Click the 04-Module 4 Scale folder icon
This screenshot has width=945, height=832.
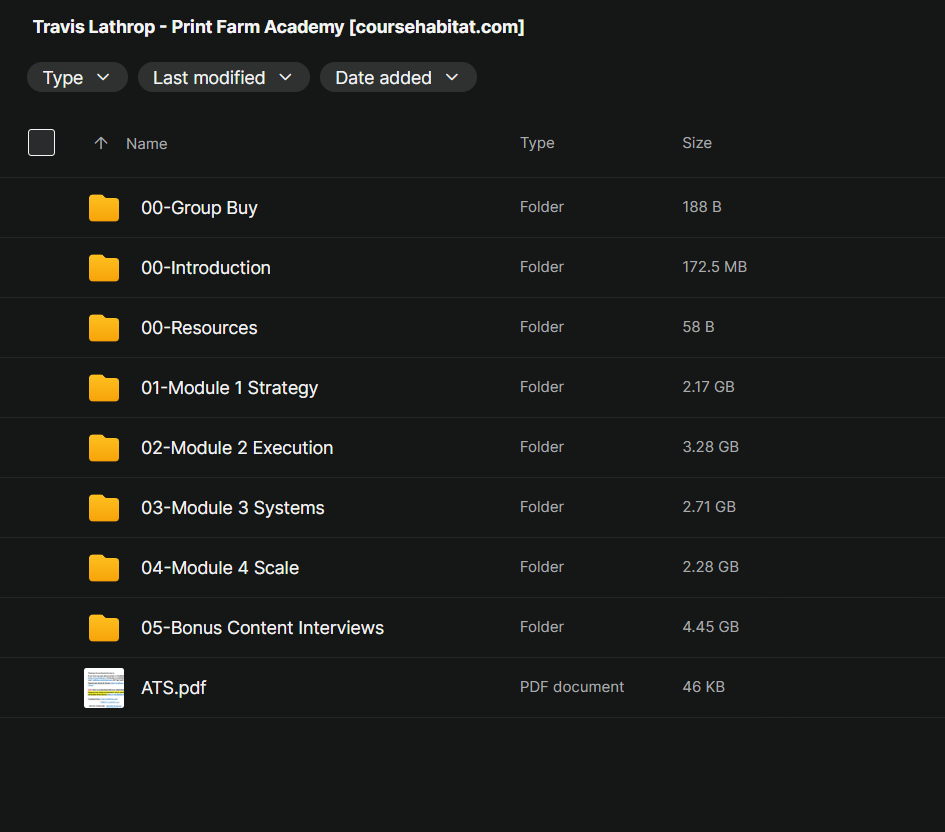[104, 568]
